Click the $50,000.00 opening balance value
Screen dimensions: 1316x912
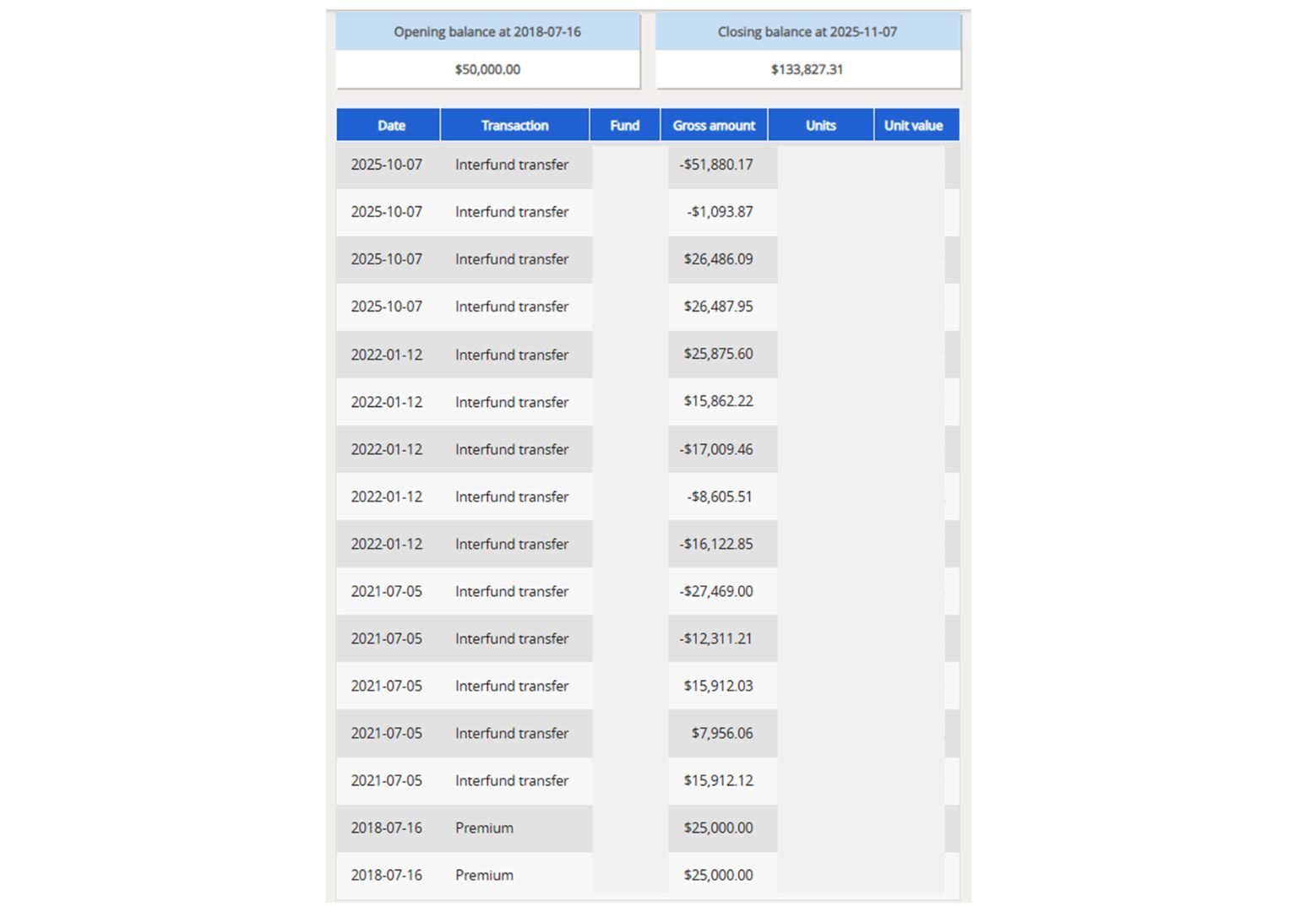(x=487, y=69)
